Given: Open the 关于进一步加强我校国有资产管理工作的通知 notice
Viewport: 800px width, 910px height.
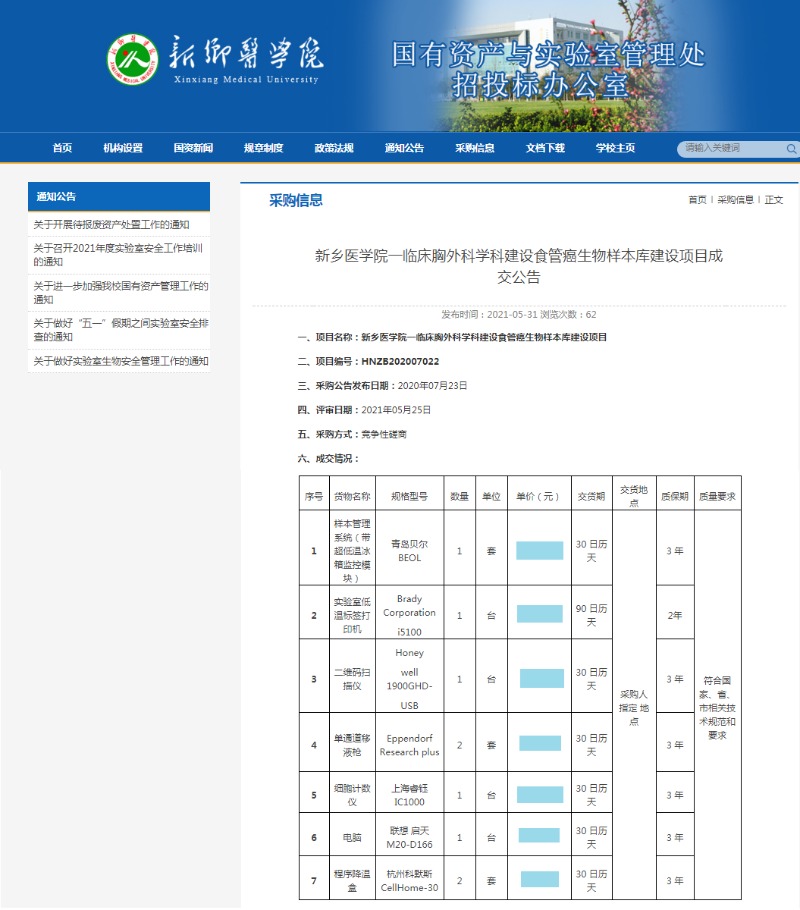Looking at the screenshot, I should pos(110,293).
